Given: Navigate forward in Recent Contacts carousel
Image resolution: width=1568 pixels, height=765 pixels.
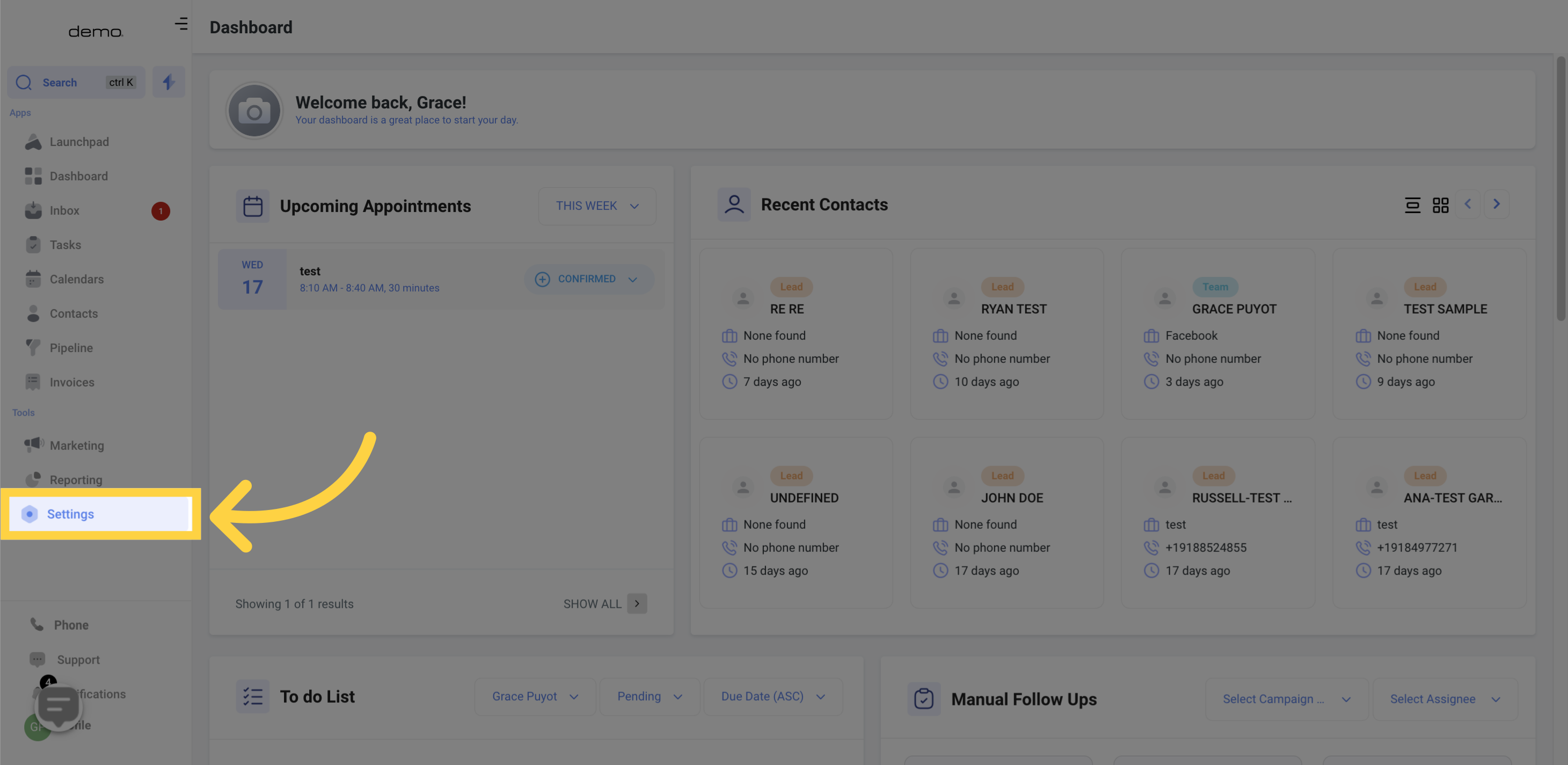Looking at the screenshot, I should (x=1497, y=205).
